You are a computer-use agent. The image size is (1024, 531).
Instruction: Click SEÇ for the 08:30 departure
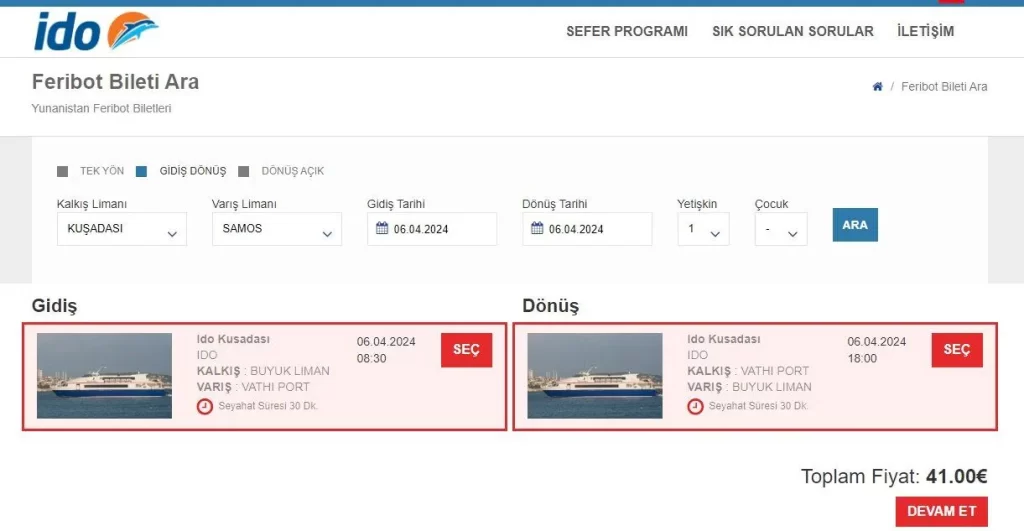[466, 350]
